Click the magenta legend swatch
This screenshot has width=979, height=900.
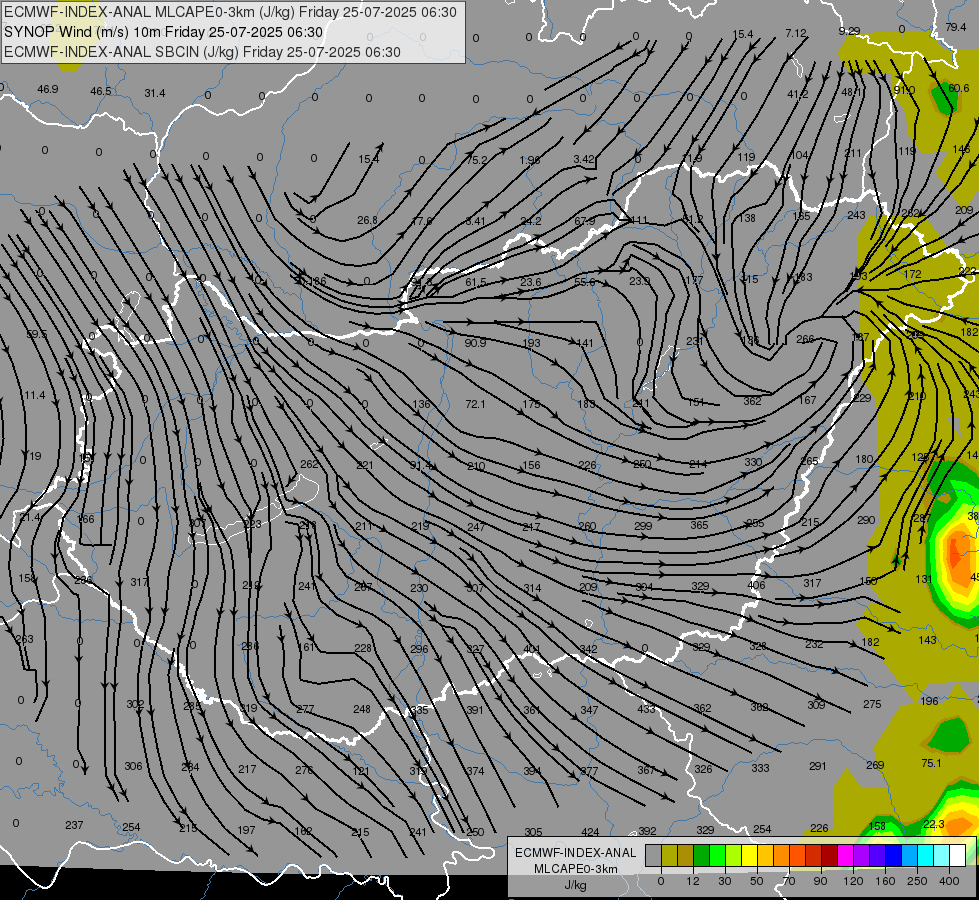[x=846, y=855]
